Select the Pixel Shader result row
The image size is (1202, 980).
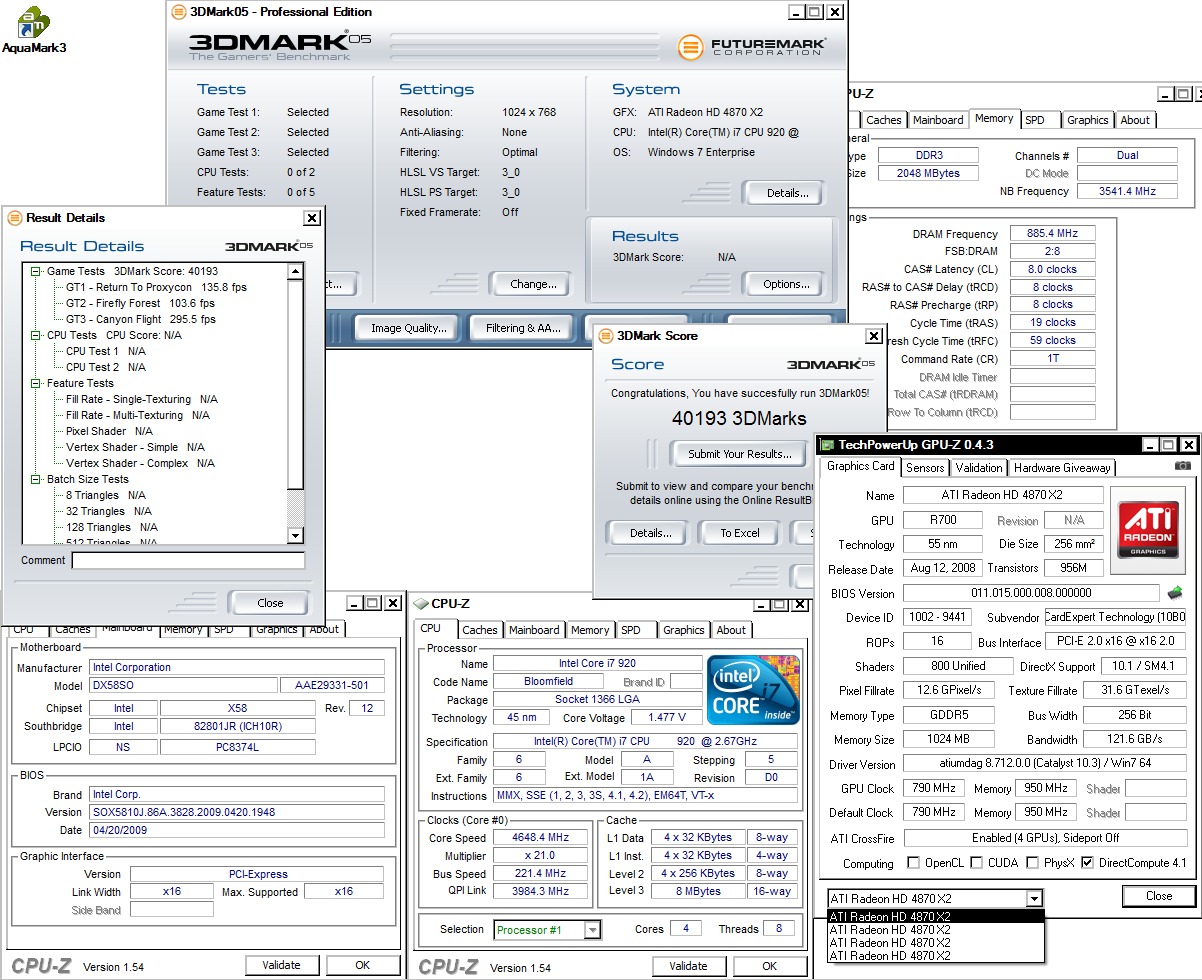[x=109, y=431]
